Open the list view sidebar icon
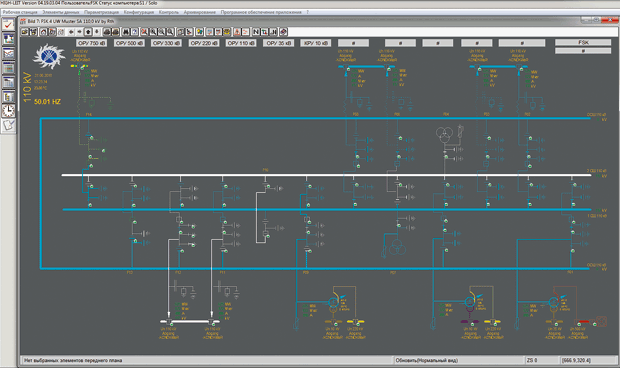This screenshot has height=368, width=620. pos(8,96)
